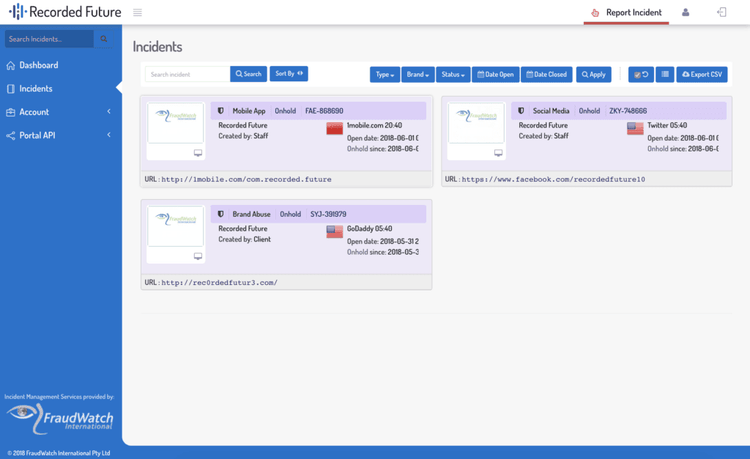The height and width of the screenshot is (459, 750).
Task: Open the Brand filter dropdown
Action: (417, 74)
